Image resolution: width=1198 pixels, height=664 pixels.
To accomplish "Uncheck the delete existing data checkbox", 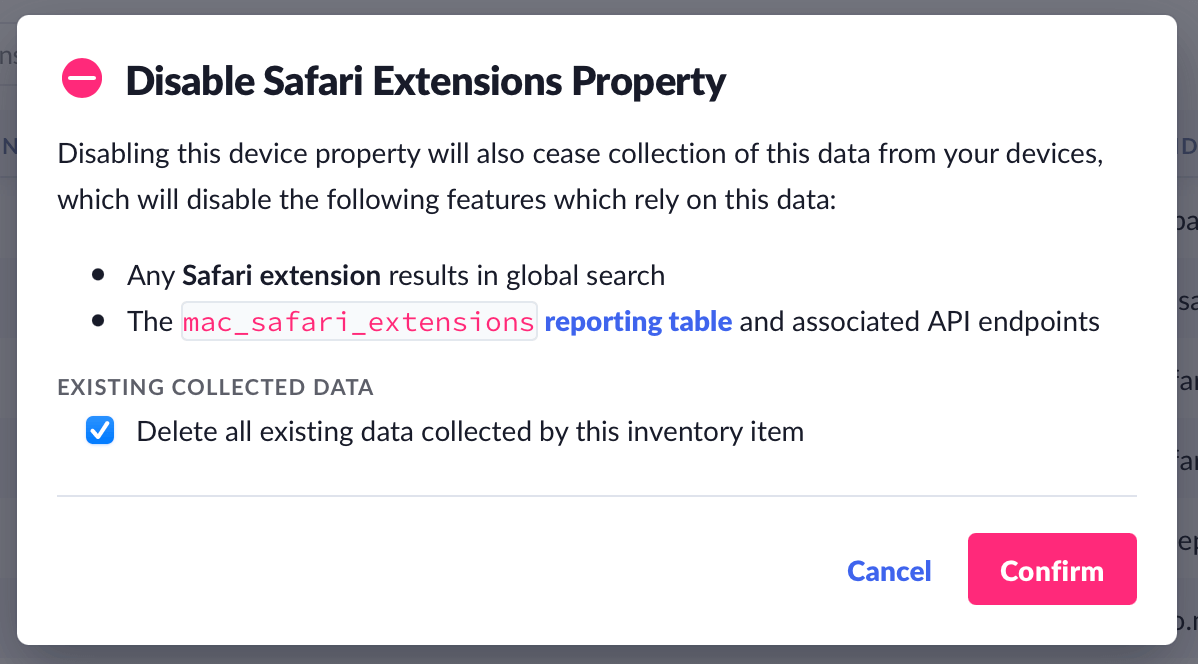I will click(100, 431).
